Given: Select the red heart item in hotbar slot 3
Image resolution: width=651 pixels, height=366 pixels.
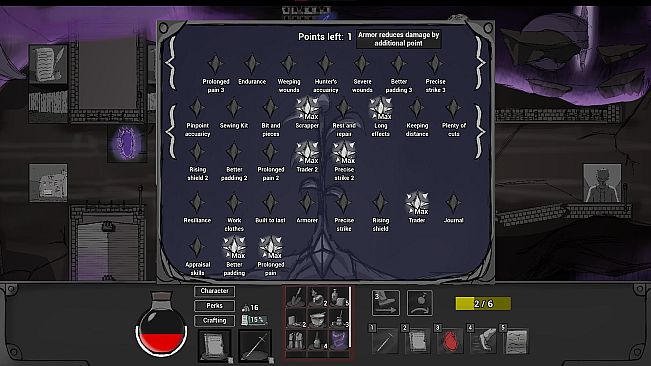Looking at the screenshot, I should 450,340.
